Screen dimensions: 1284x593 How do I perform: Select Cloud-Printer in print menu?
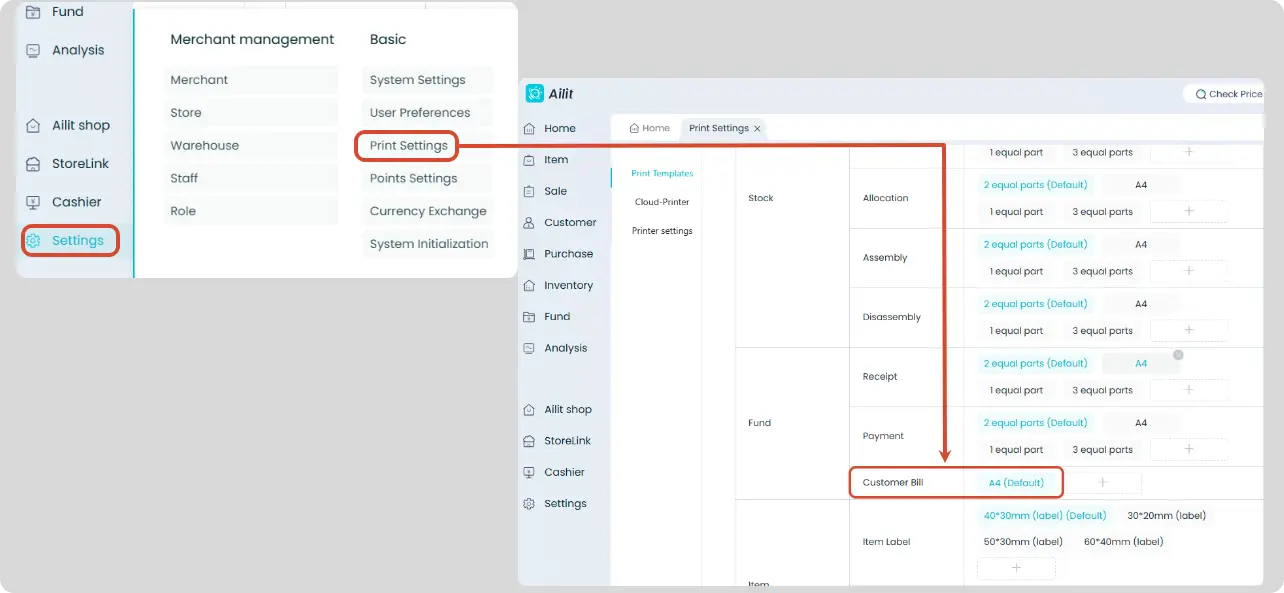(x=662, y=202)
